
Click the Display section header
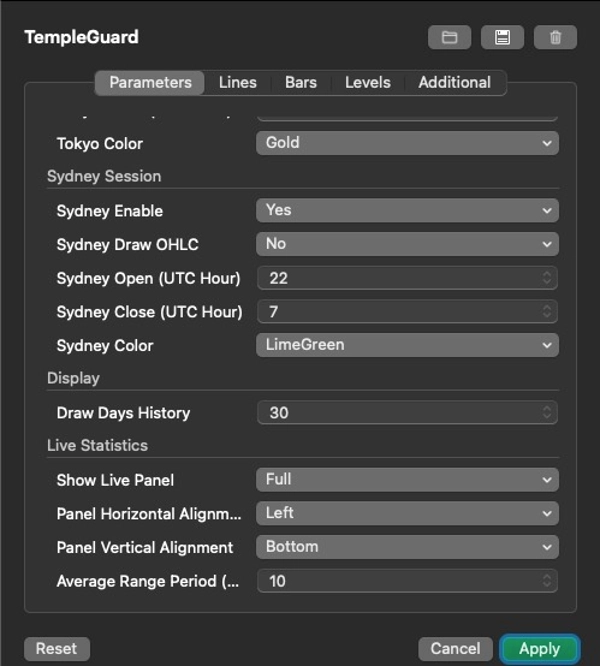tap(73, 378)
